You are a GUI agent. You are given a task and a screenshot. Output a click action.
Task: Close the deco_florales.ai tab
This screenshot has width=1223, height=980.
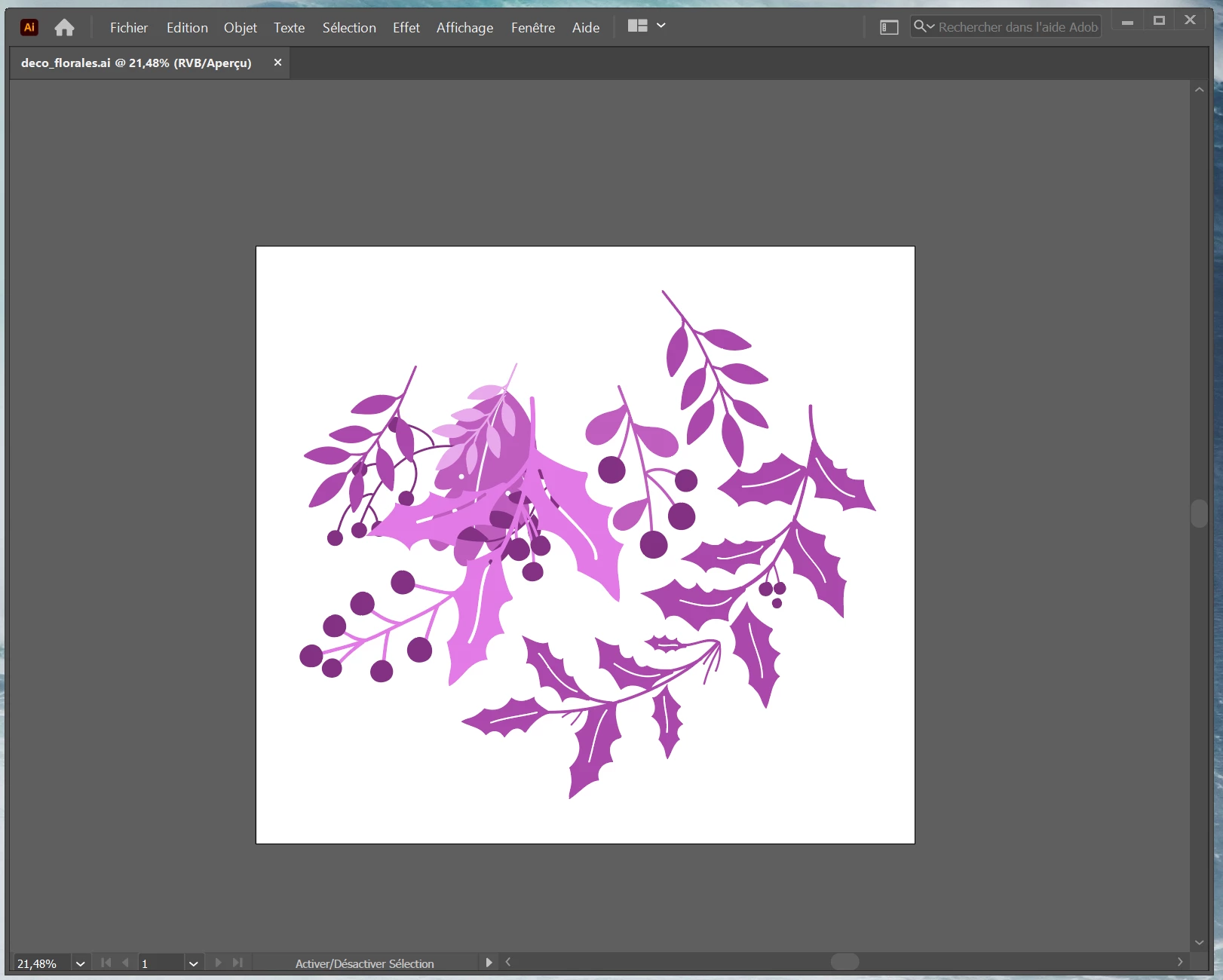[277, 63]
